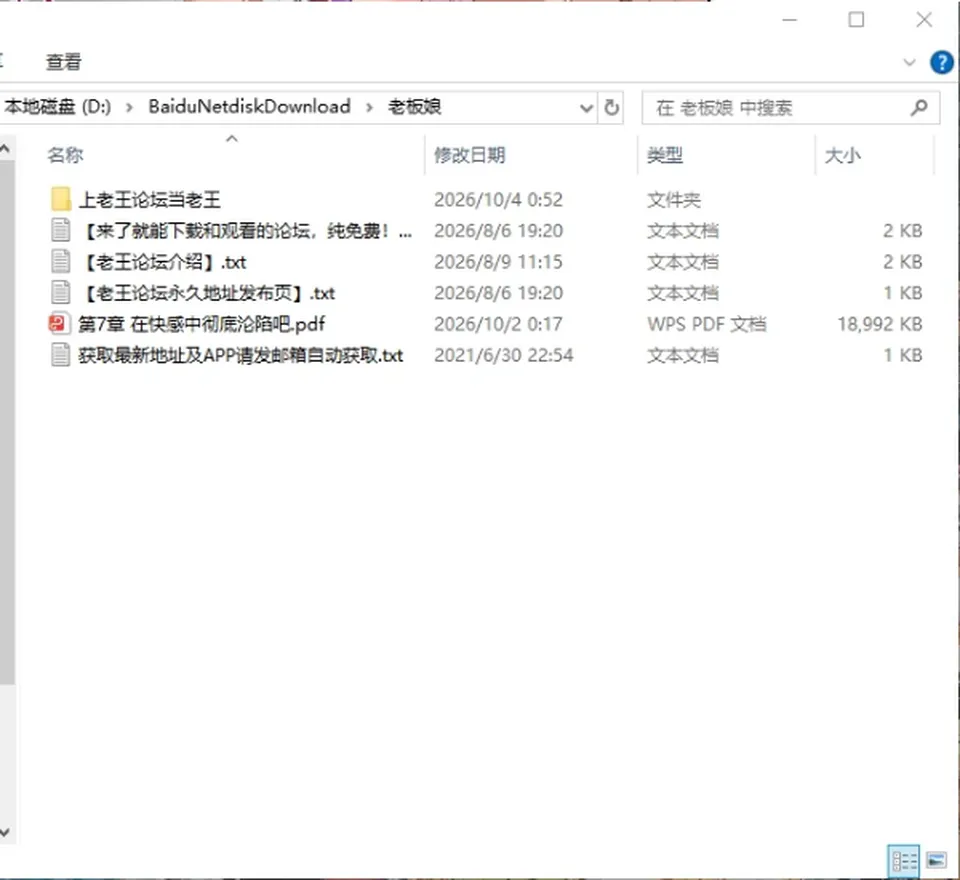Select file name 获取最新地址及APP请发邮箱自动获取.txt
Viewport: 960px width, 880px height.
click(241, 355)
